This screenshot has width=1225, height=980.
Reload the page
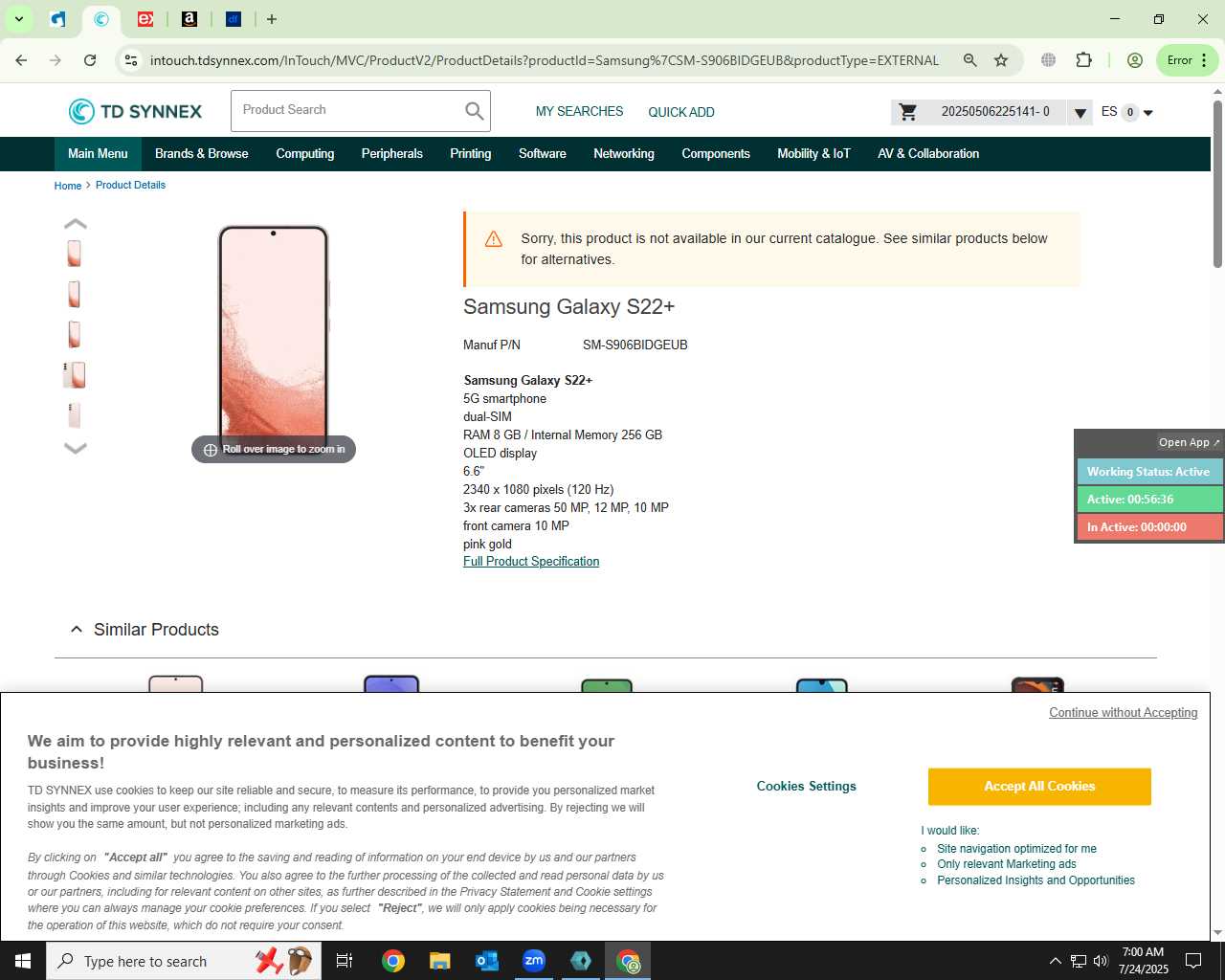click(90, 60)
